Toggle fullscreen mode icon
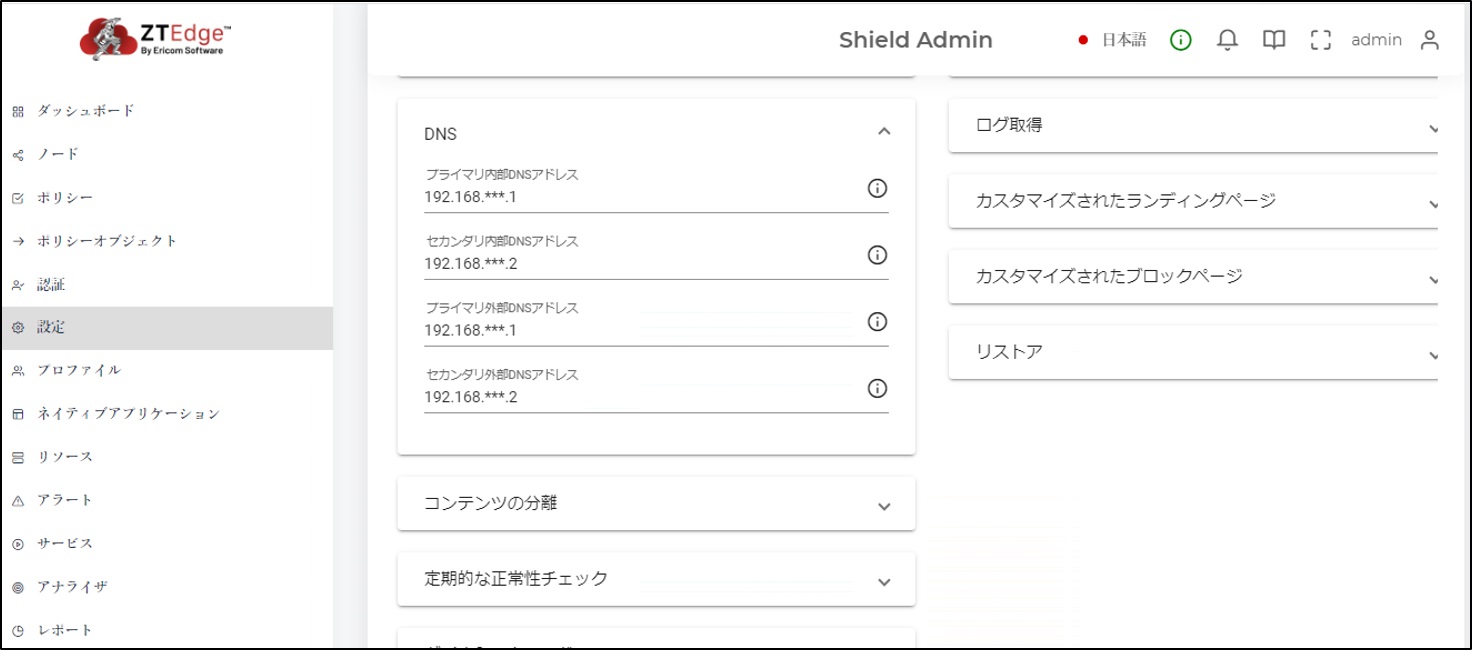Screen dimensions: 1472x650 (x=1321, y=40)
